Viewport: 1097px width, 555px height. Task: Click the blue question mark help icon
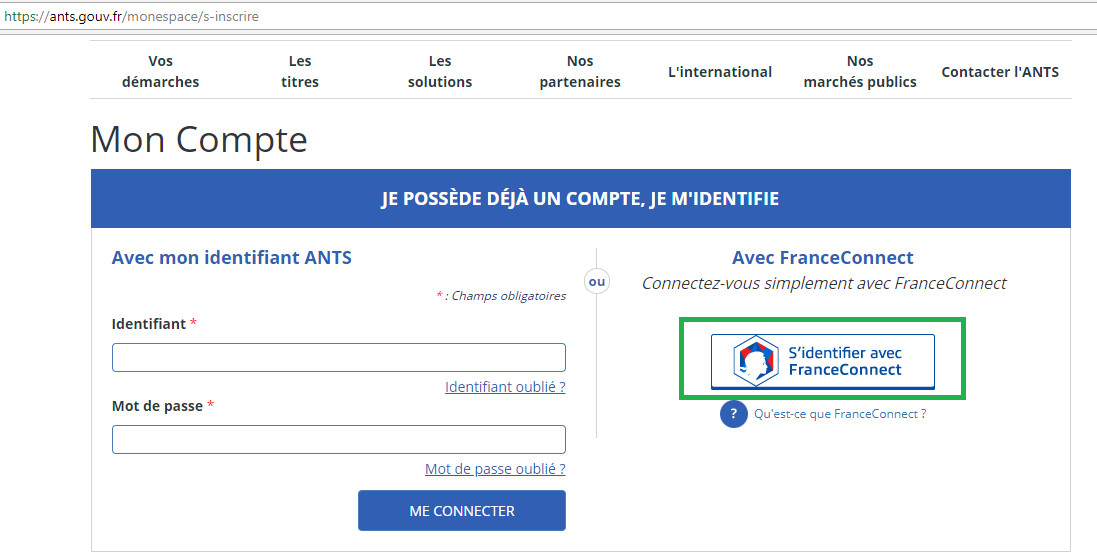[733, 414]
